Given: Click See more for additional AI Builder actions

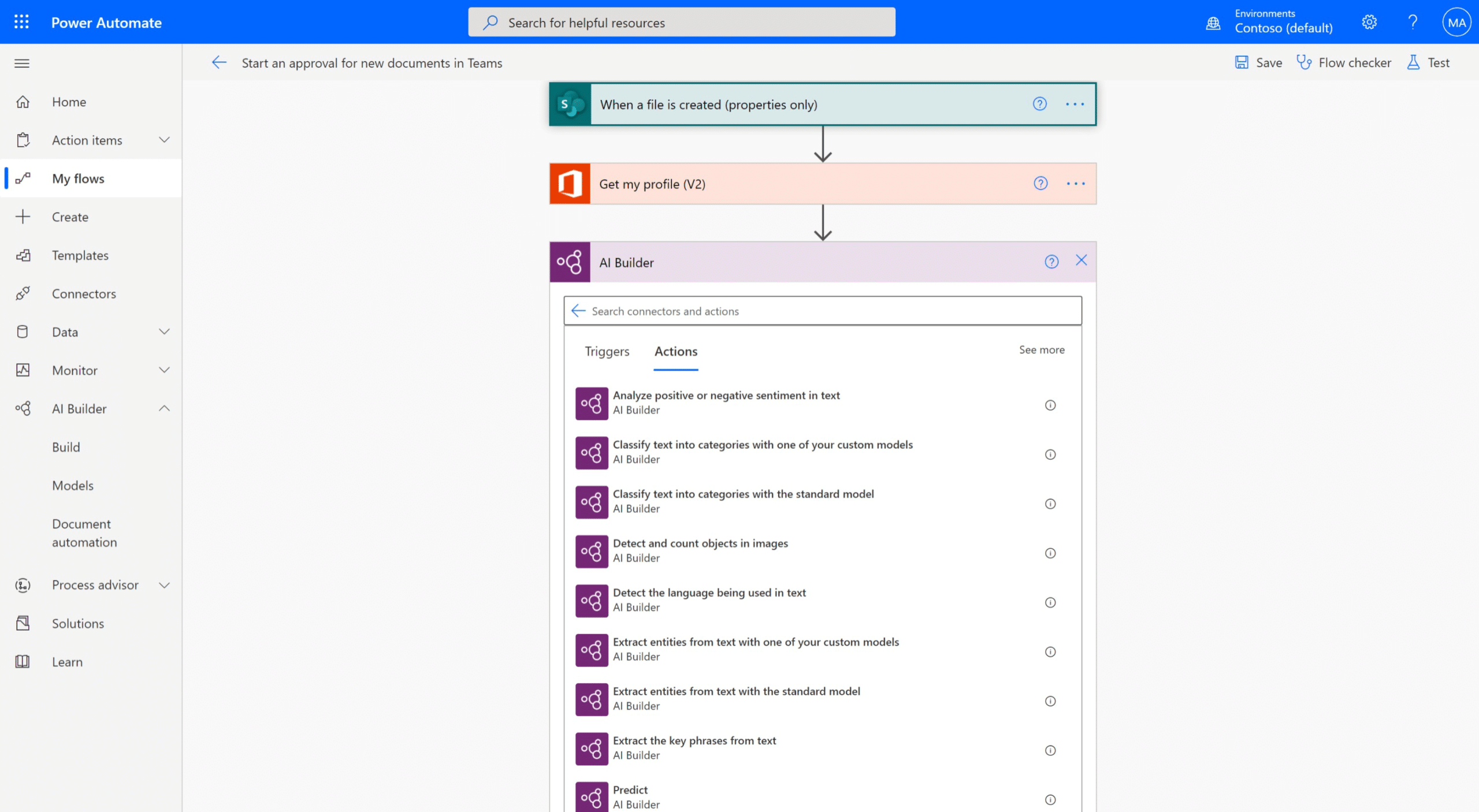Looking at the screenshot, I should pyautogui.click(x=1041, y=349).
